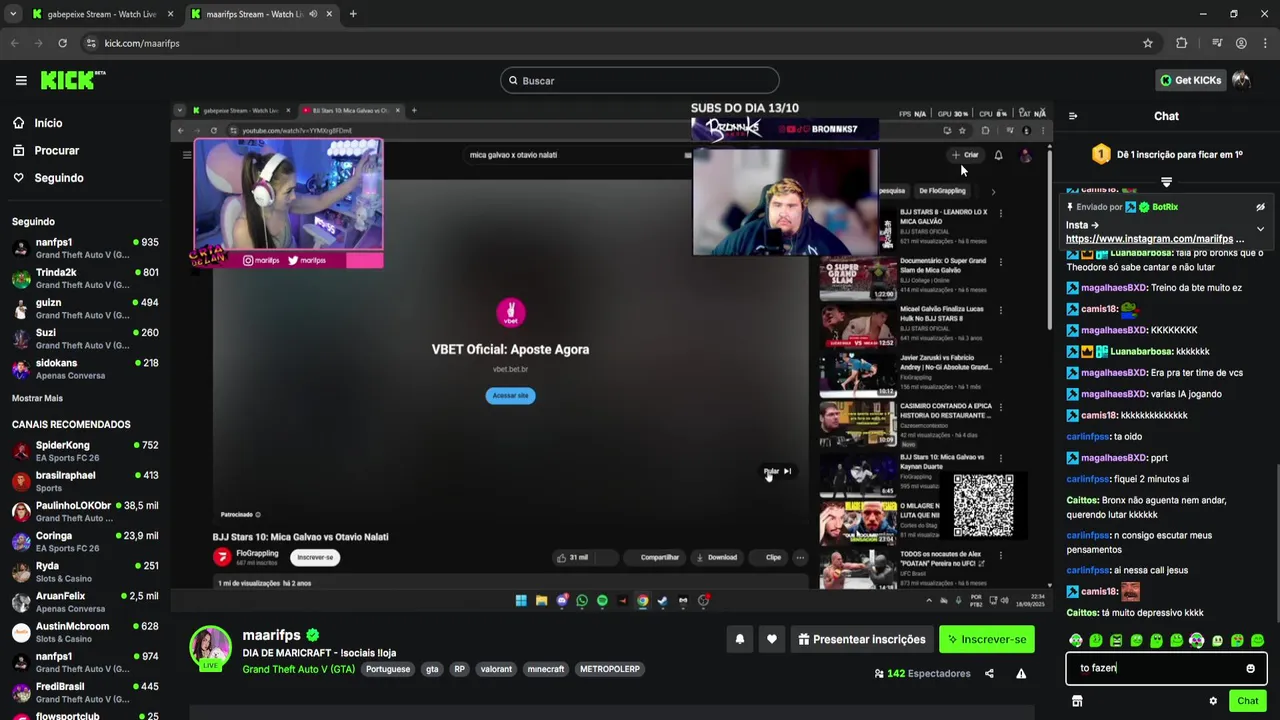Bookmark this page with star icon
The width and height of the screenshot is (1280, 720).
tap(1148, 43)
